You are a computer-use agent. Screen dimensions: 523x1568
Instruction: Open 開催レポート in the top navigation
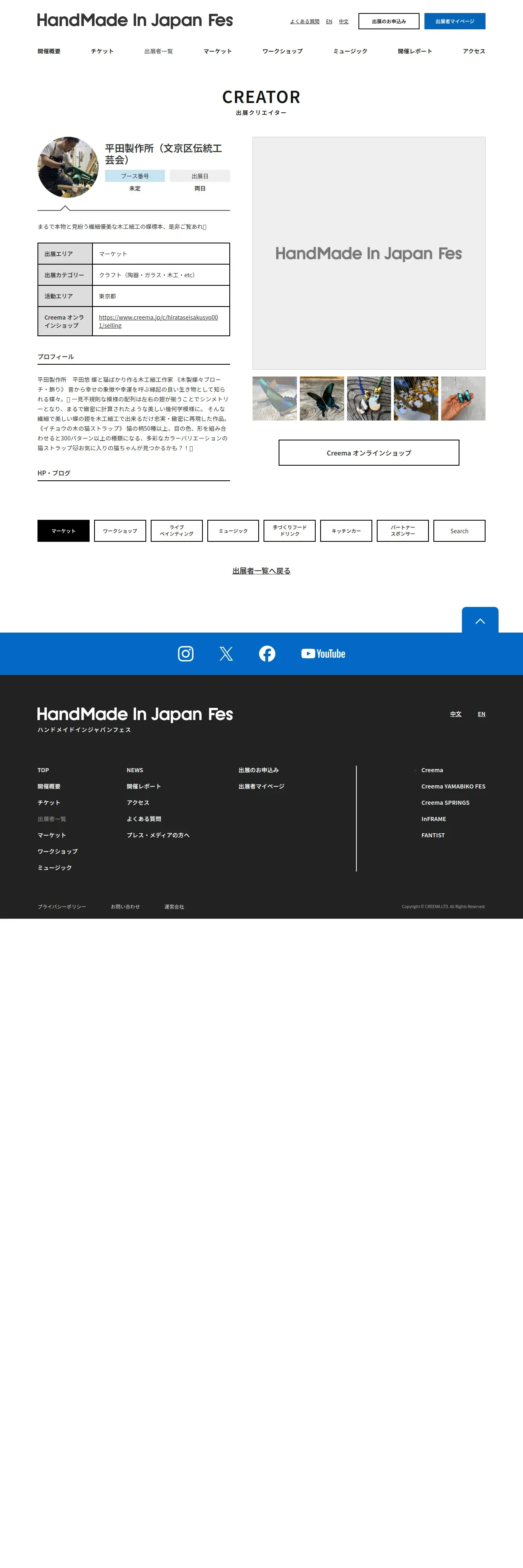415,51
